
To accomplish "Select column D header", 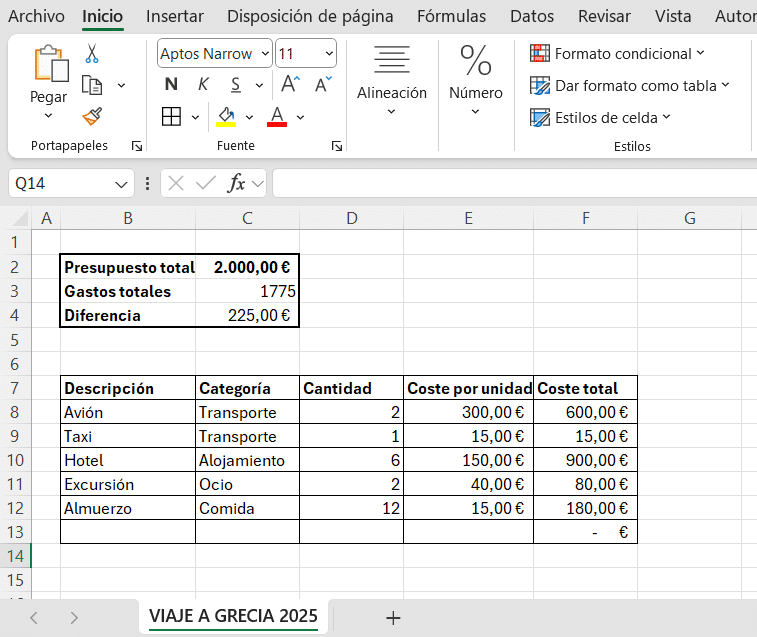I will tap(351, 218).
